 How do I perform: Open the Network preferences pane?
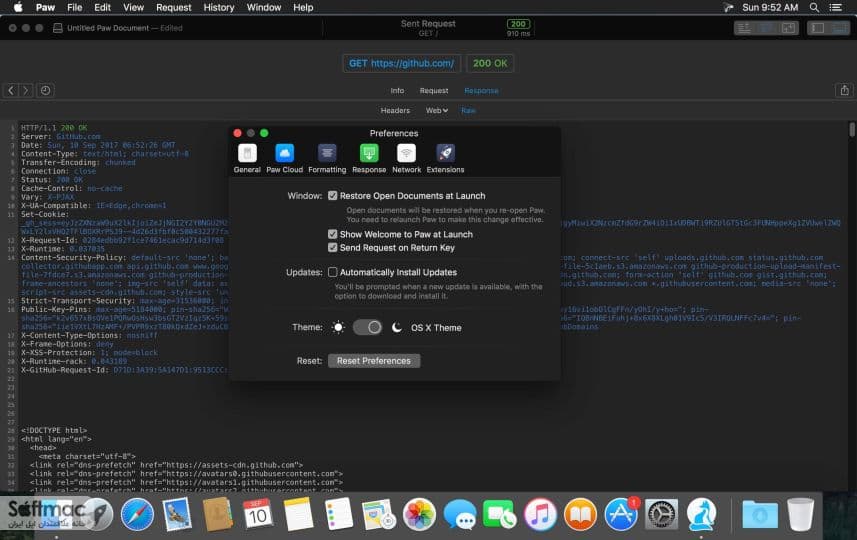tap(406, 159)
